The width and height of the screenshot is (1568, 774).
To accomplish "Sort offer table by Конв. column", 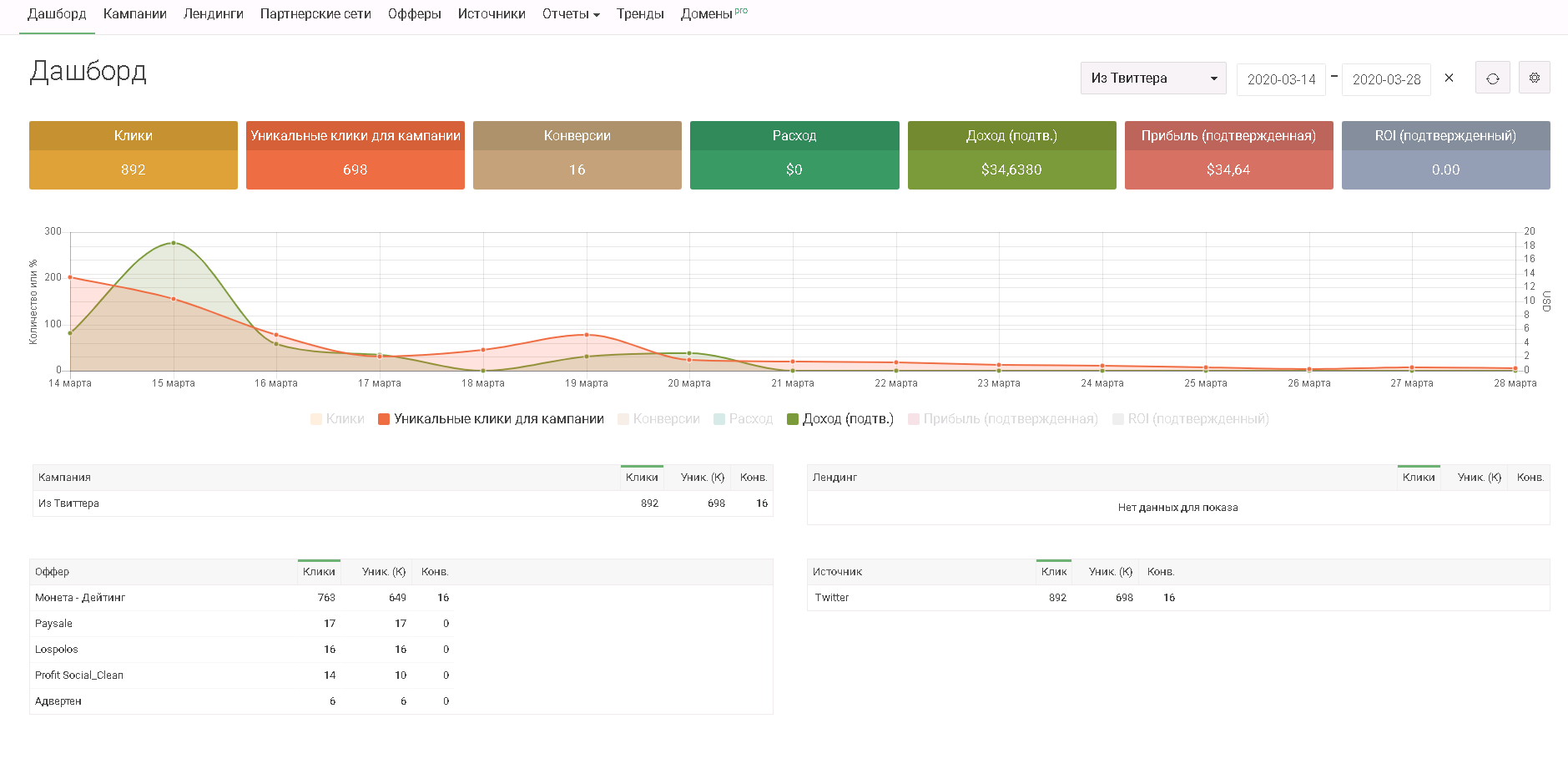I will coord(435,572).
